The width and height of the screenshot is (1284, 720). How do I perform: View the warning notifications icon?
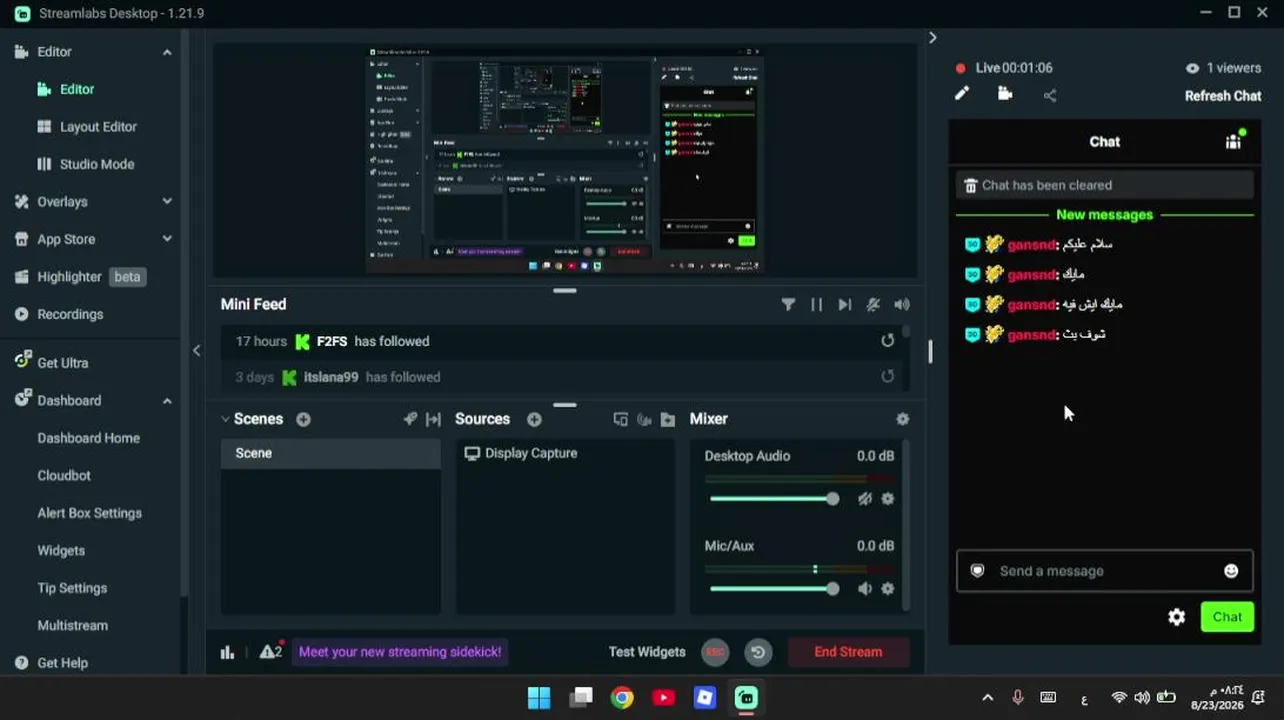pyautogui.click(x=271, y=652)
